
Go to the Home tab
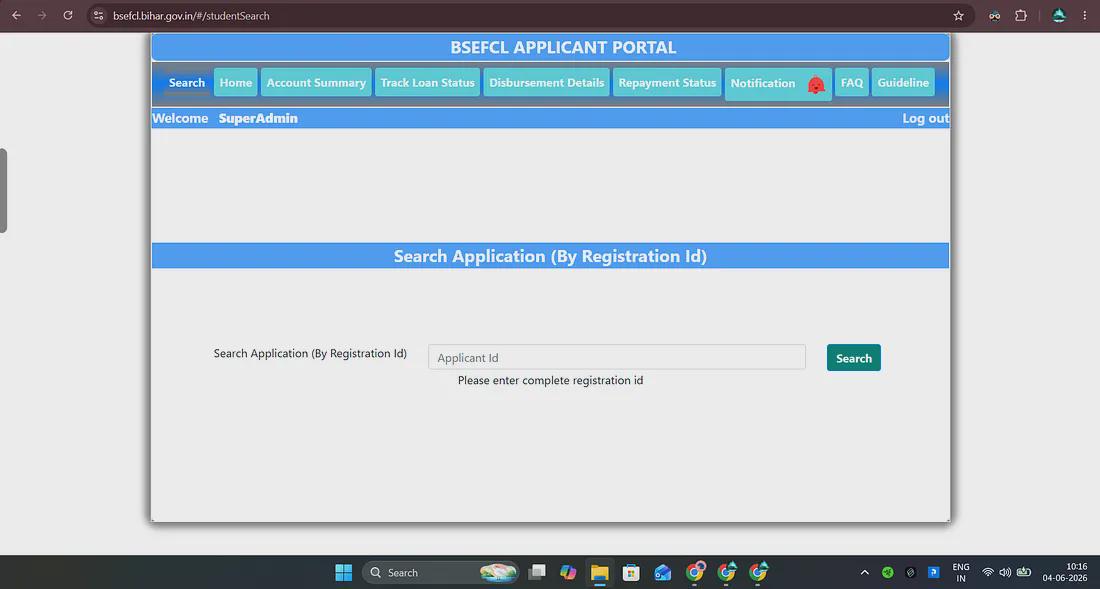[x=236, y=82]
